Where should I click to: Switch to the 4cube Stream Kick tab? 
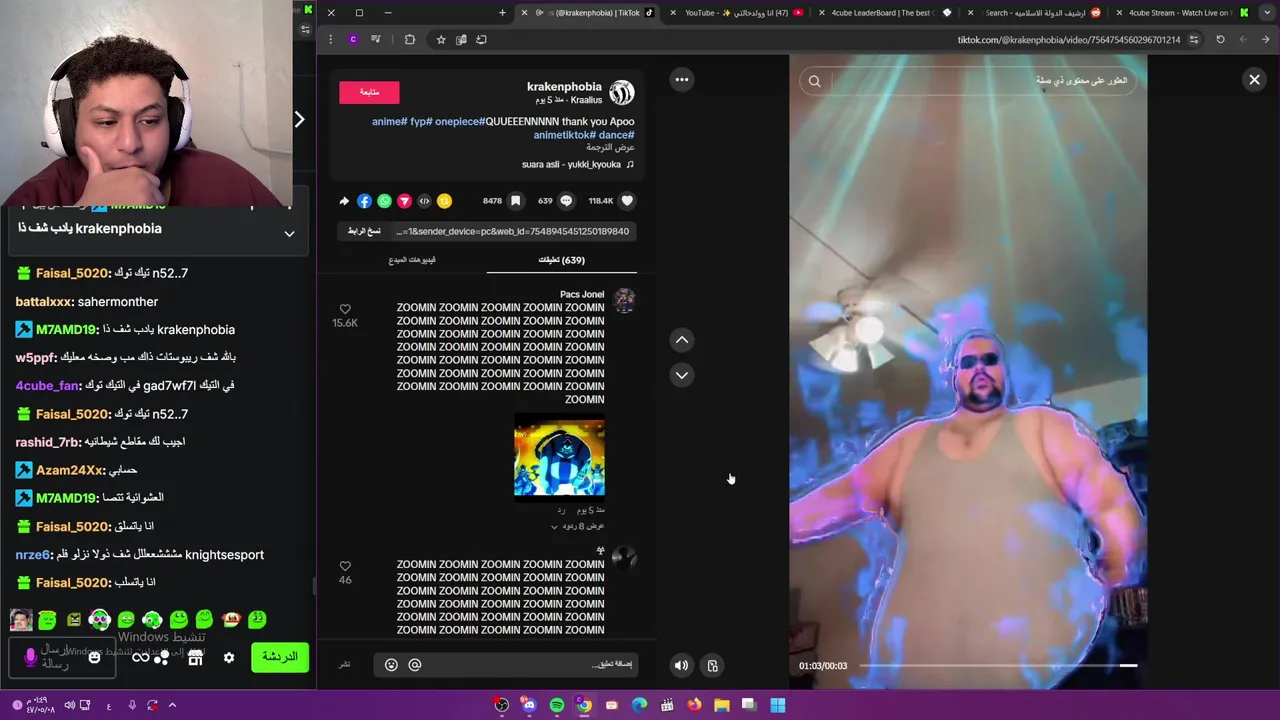click(1180, 13)
